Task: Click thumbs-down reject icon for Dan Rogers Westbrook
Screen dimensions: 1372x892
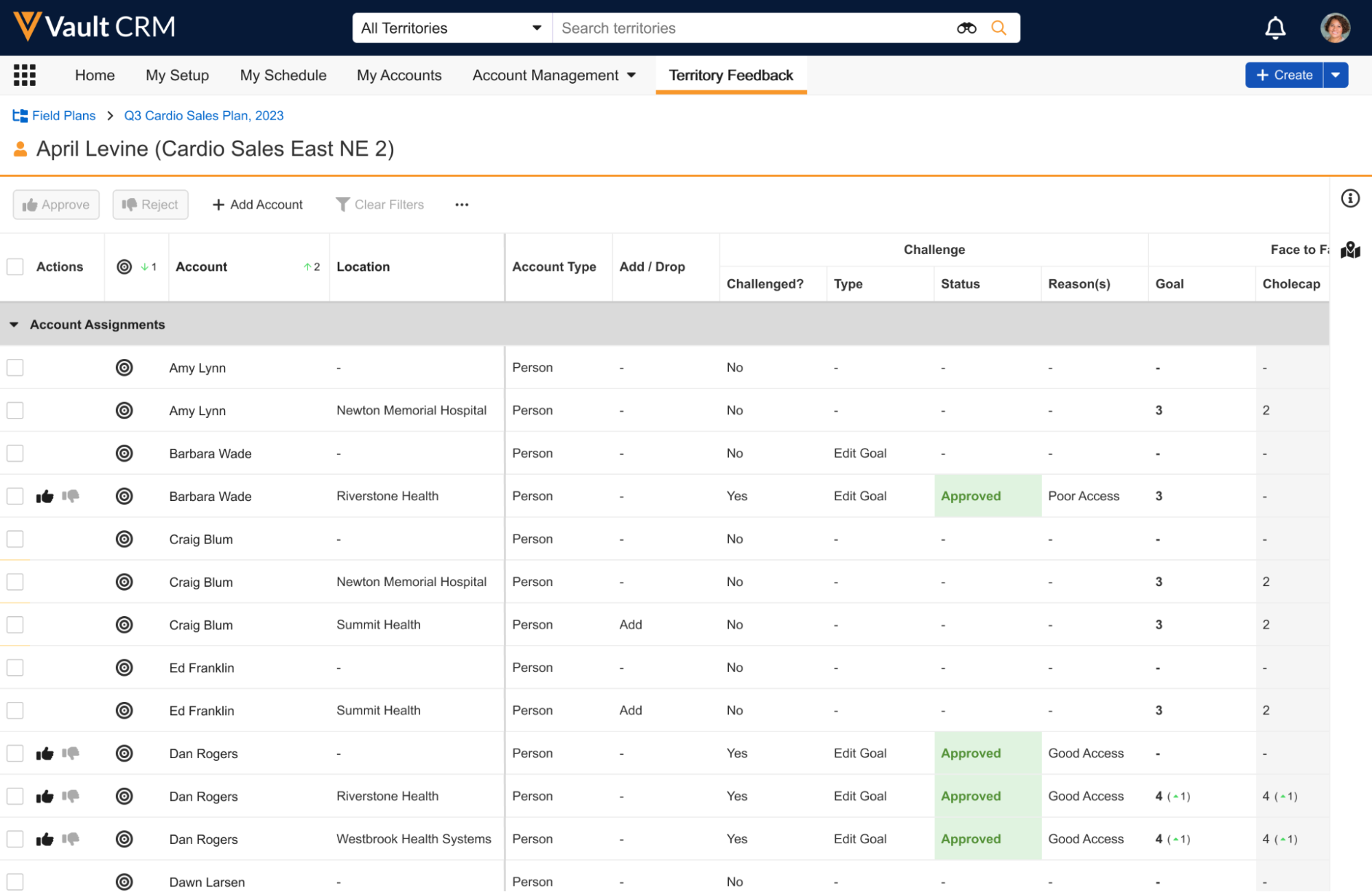Action: [71, 838]
